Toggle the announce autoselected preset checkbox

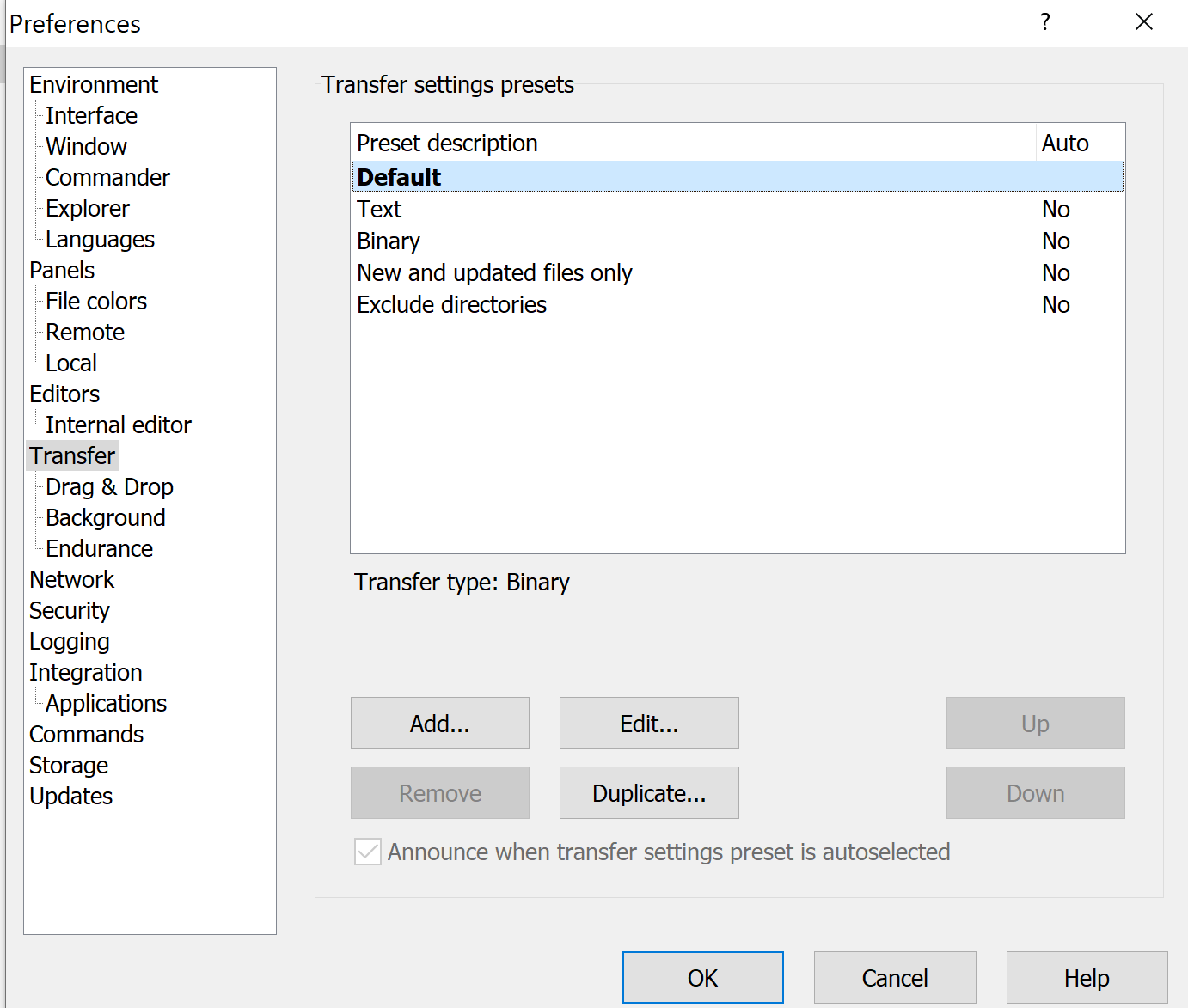[x=368, y=852]
